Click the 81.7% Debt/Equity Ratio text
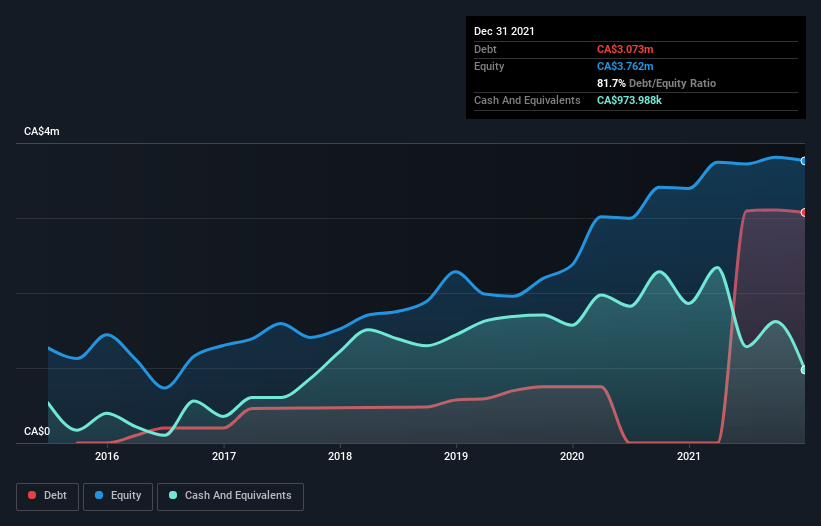Screen dimensions: 821x526 [x=657, y=83]
